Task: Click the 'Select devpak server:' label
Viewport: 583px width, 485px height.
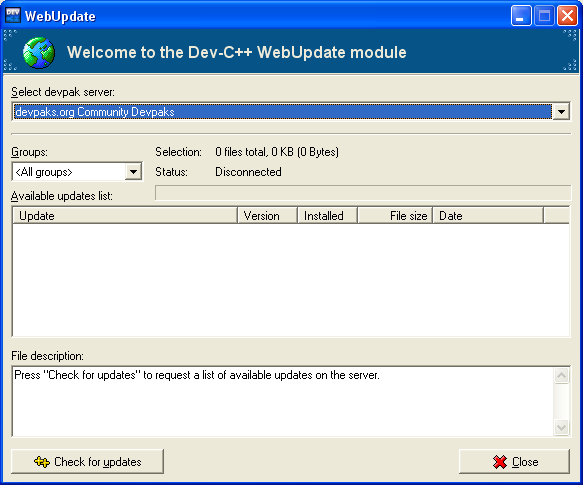Action: click(63, 92)
